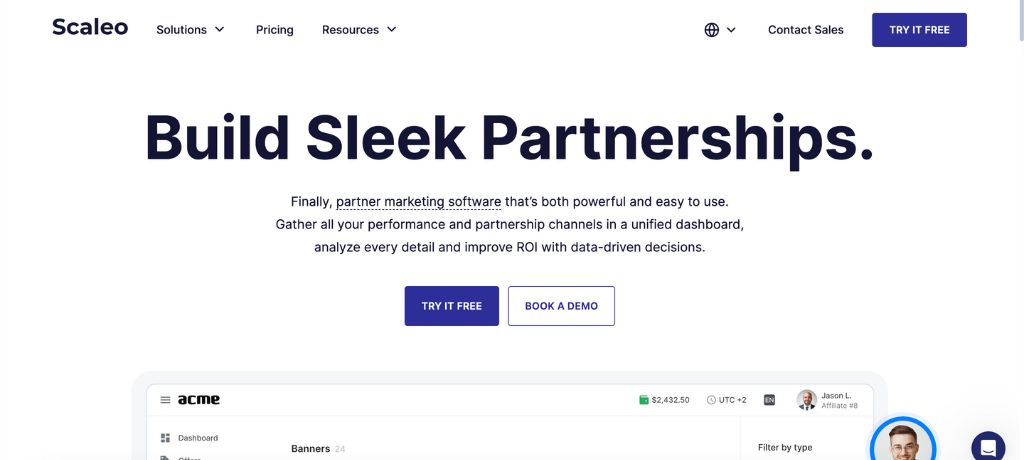Expand the Resources dropdown menu
The width and height of the screenshot is (1024, 460).
pos(359,30)
